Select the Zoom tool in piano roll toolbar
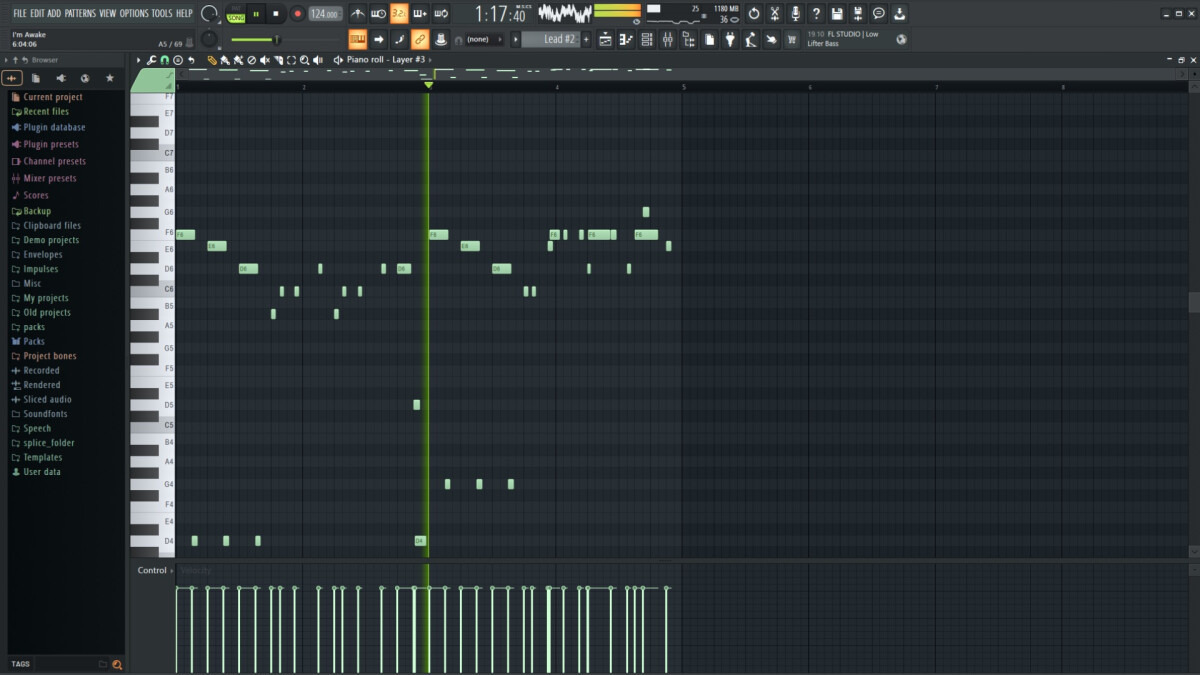Screen dimensions: 1200x675 point(304,60)
